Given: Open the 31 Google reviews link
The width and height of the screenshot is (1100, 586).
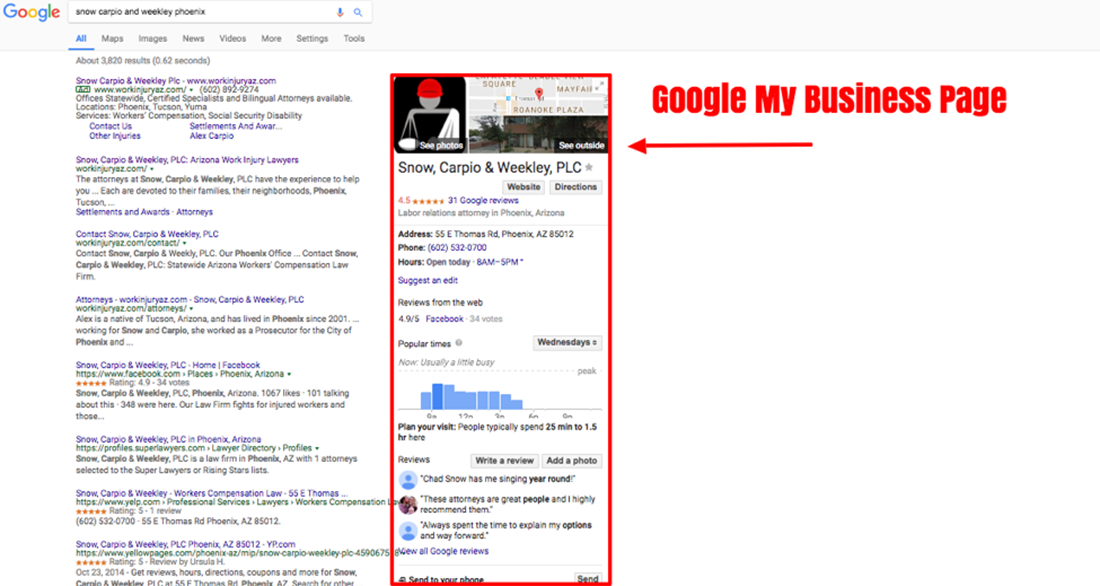Looking at the screenshot, I should click(483, 201).
